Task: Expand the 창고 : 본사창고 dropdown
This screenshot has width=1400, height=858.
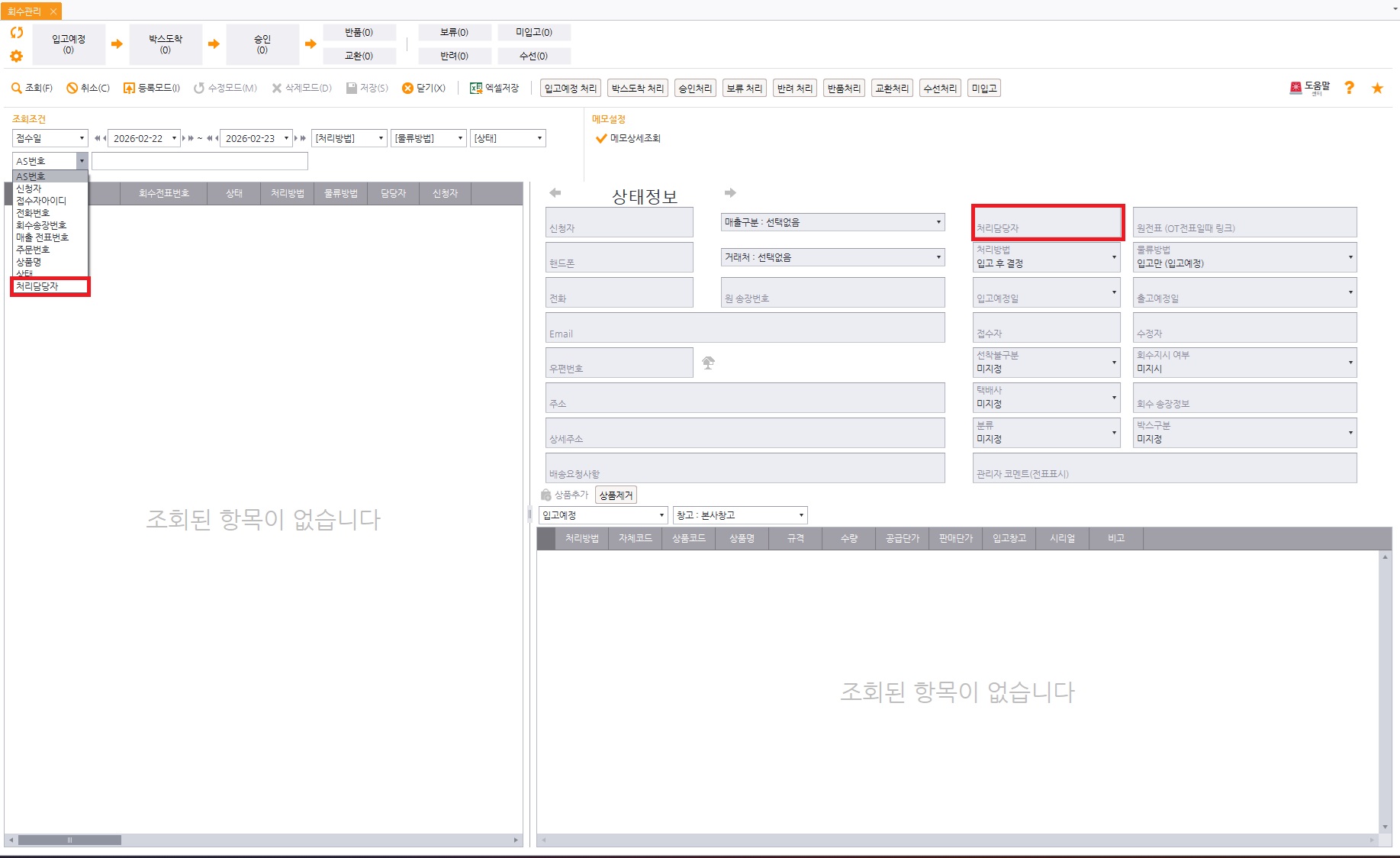Action: 739,515
